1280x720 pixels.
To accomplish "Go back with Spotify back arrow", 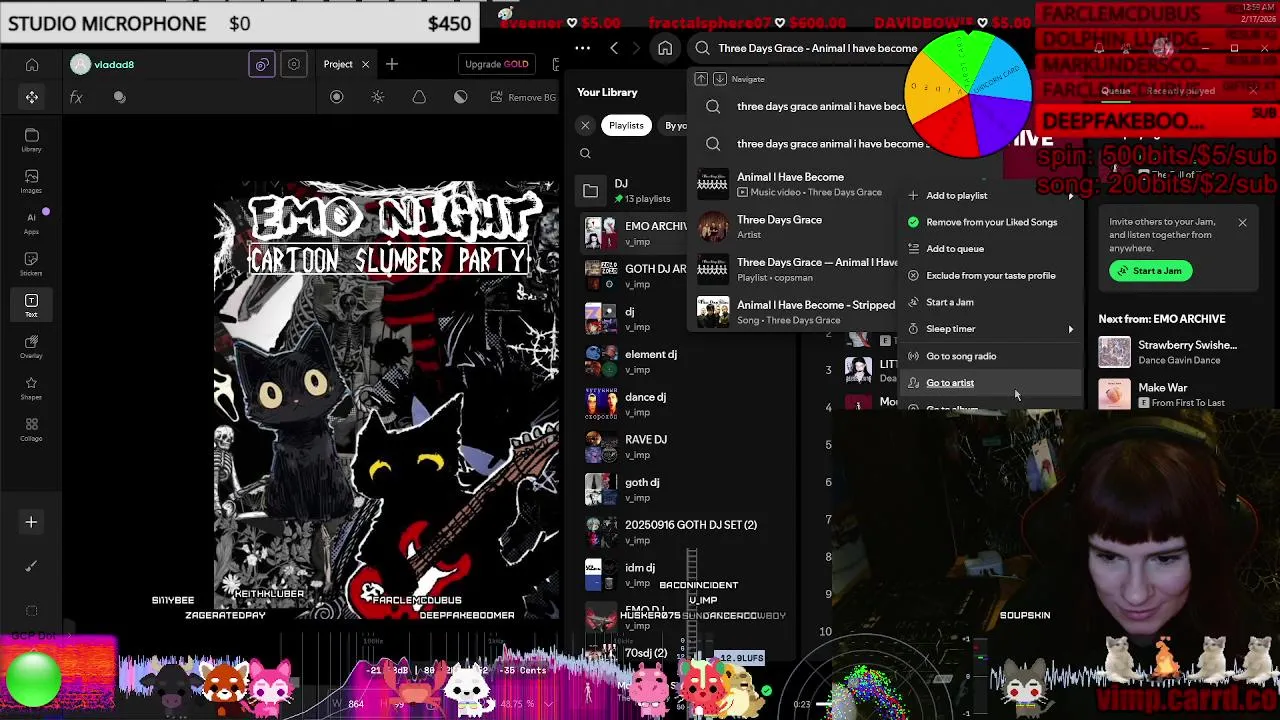I will 614,48.
